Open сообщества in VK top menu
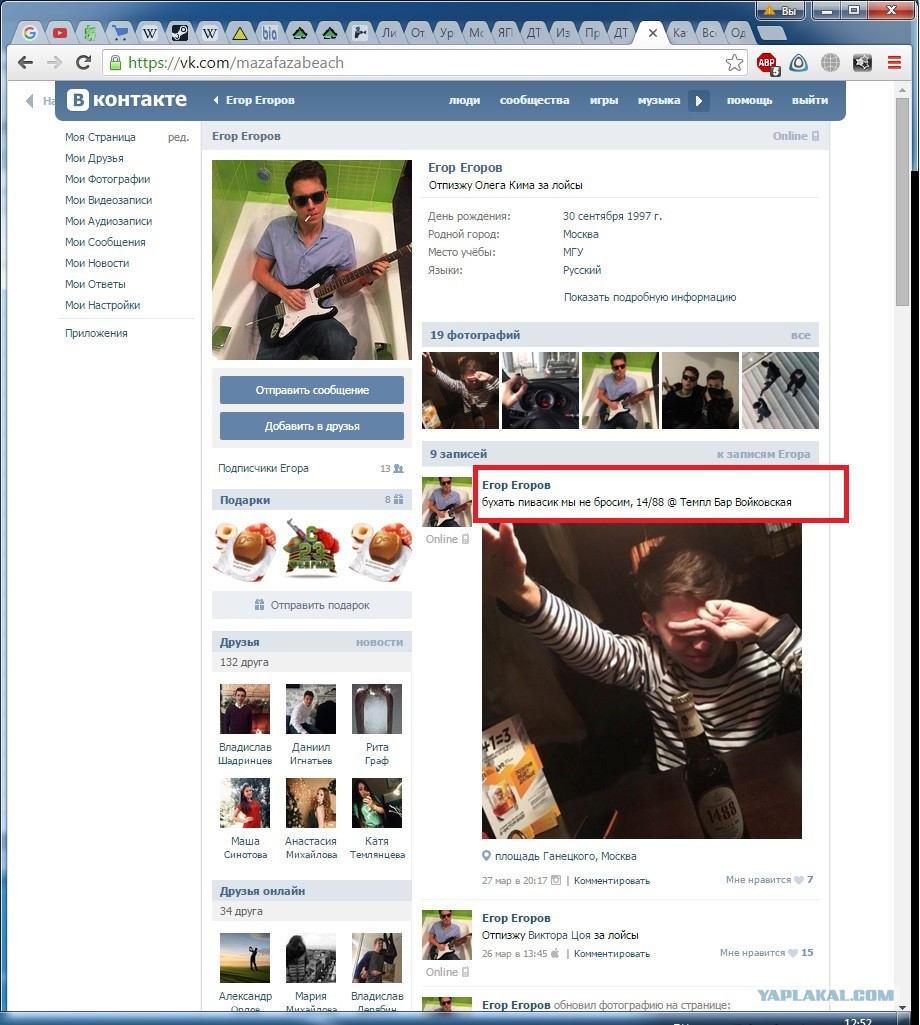The image size is (920, 1025). (534, 101)
